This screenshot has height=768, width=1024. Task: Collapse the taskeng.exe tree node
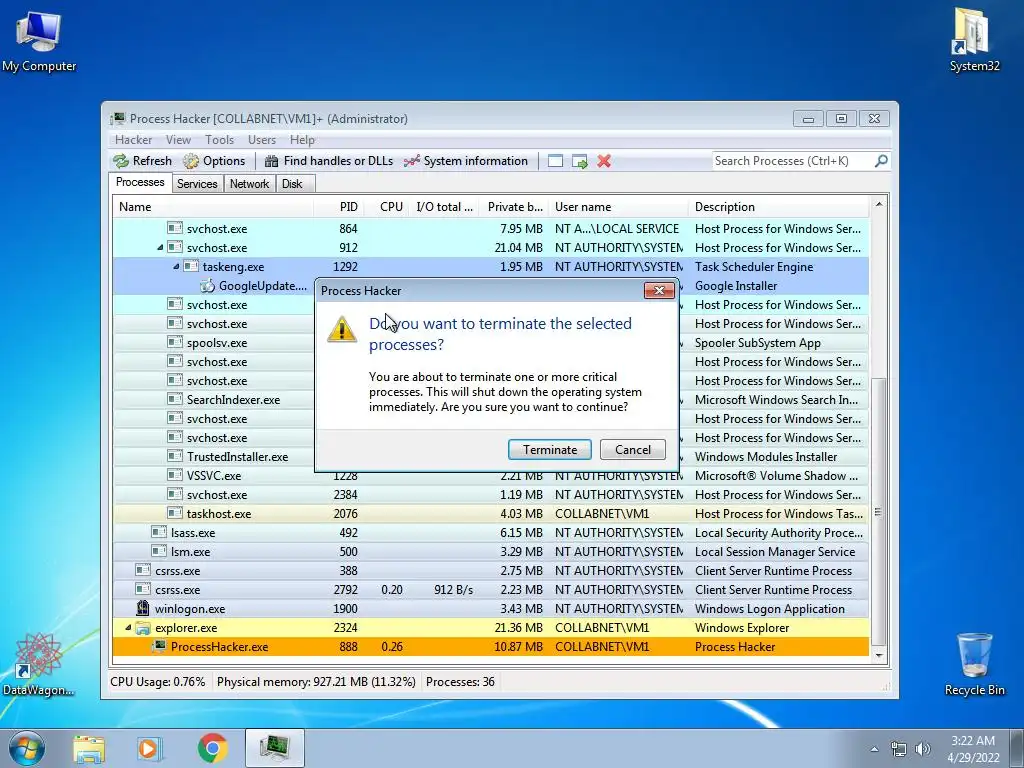(x=176, y=266)
